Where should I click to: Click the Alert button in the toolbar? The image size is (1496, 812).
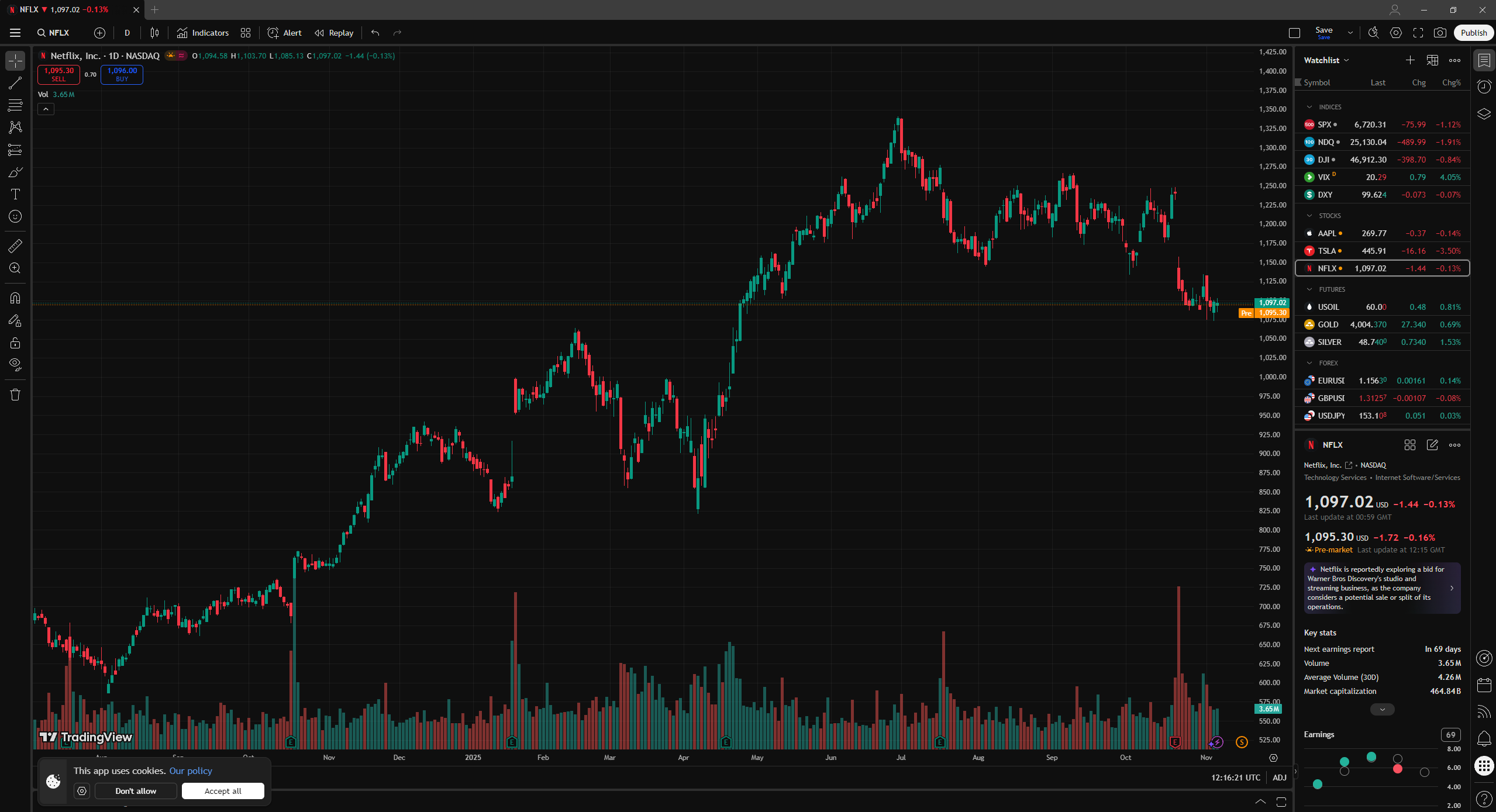coord(285,33)
